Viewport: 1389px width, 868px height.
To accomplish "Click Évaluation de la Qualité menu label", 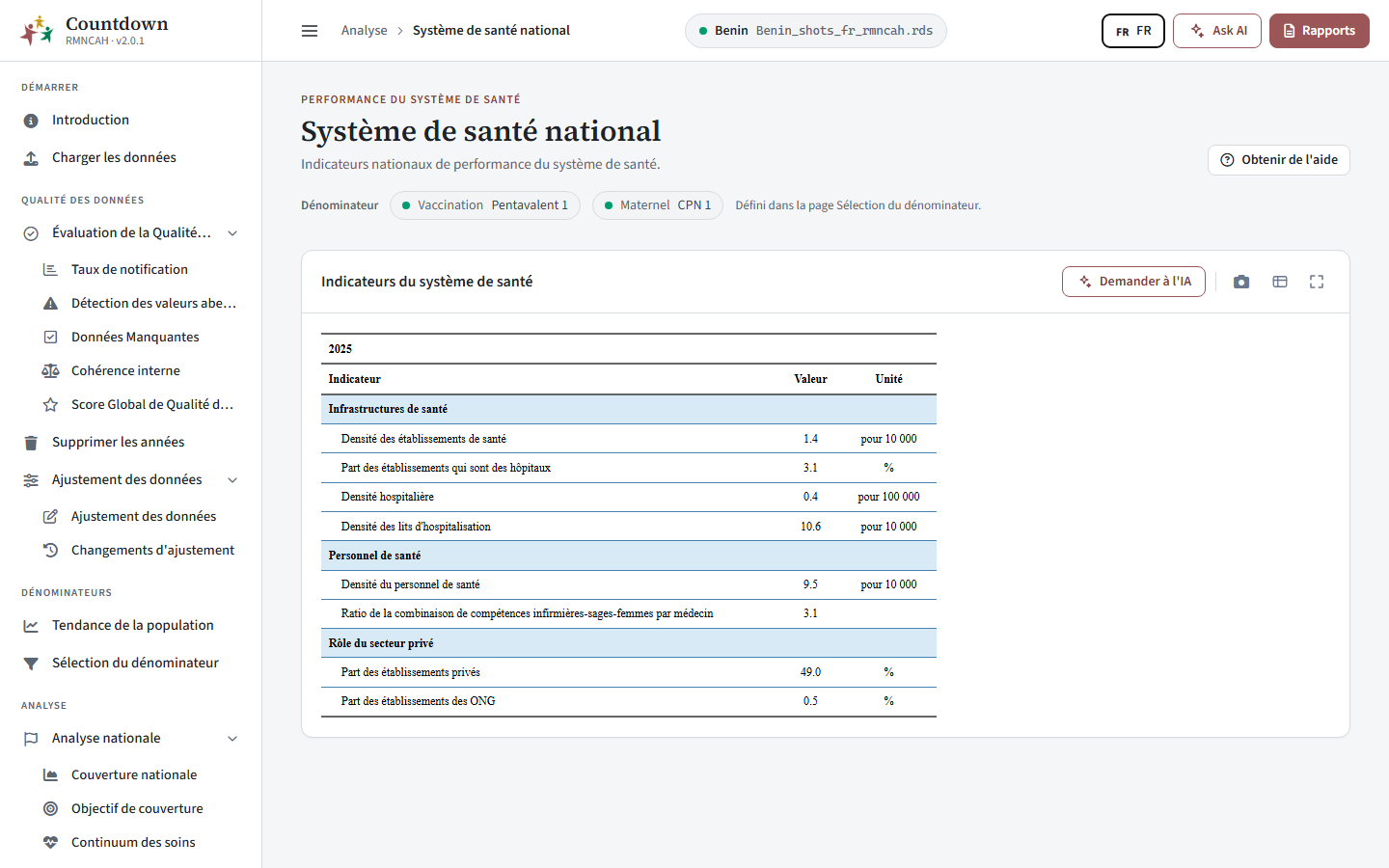I will 131,232.
